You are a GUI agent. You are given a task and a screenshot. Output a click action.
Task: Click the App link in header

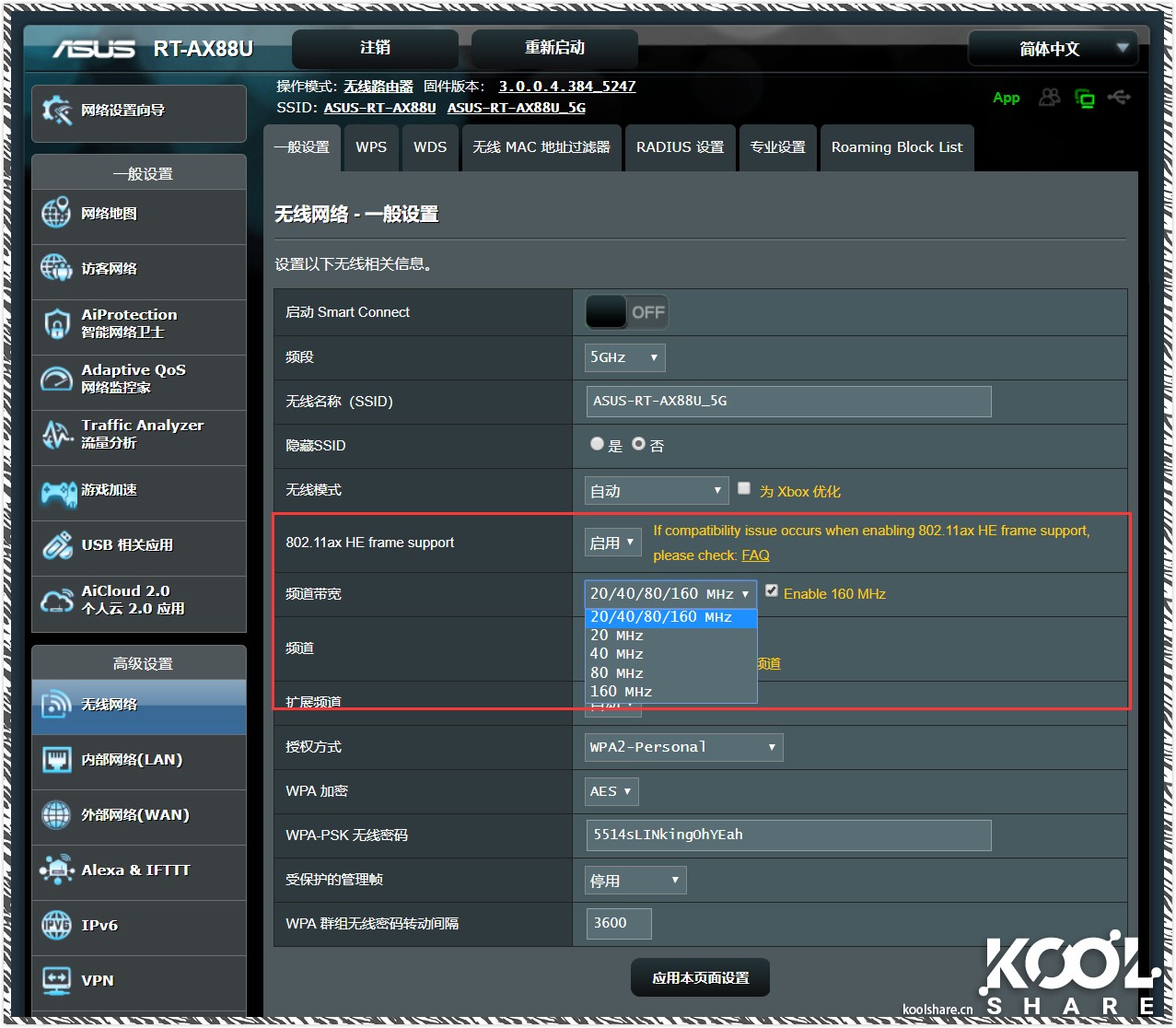(x=1007, y=98)
